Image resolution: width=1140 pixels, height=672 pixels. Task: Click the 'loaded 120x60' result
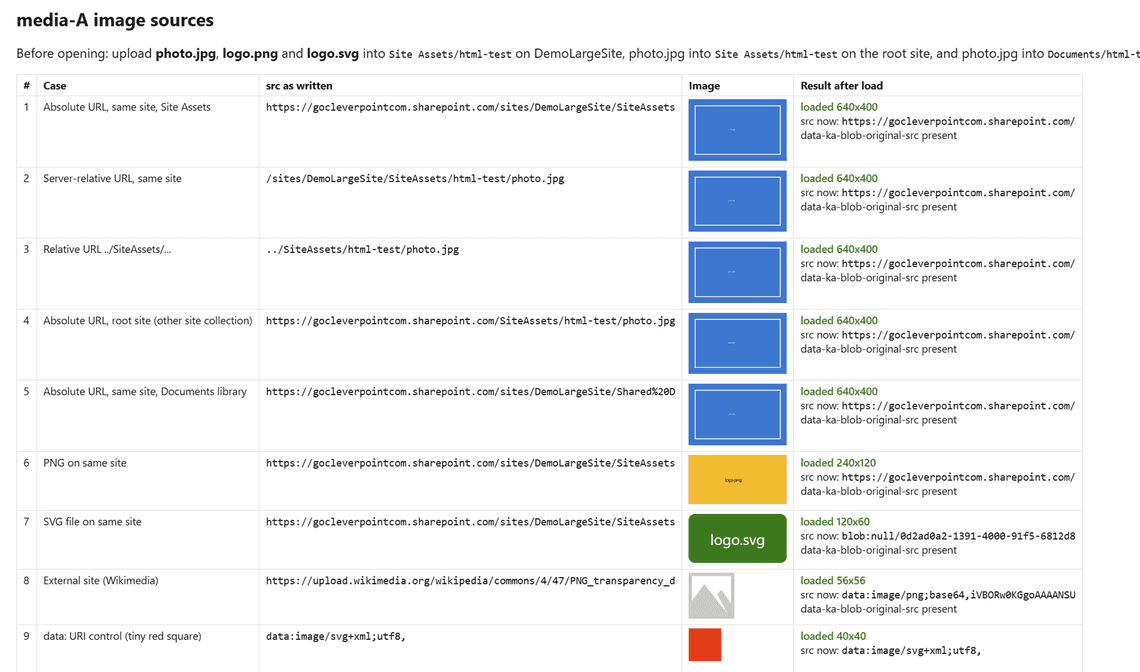tap(835, 521)
